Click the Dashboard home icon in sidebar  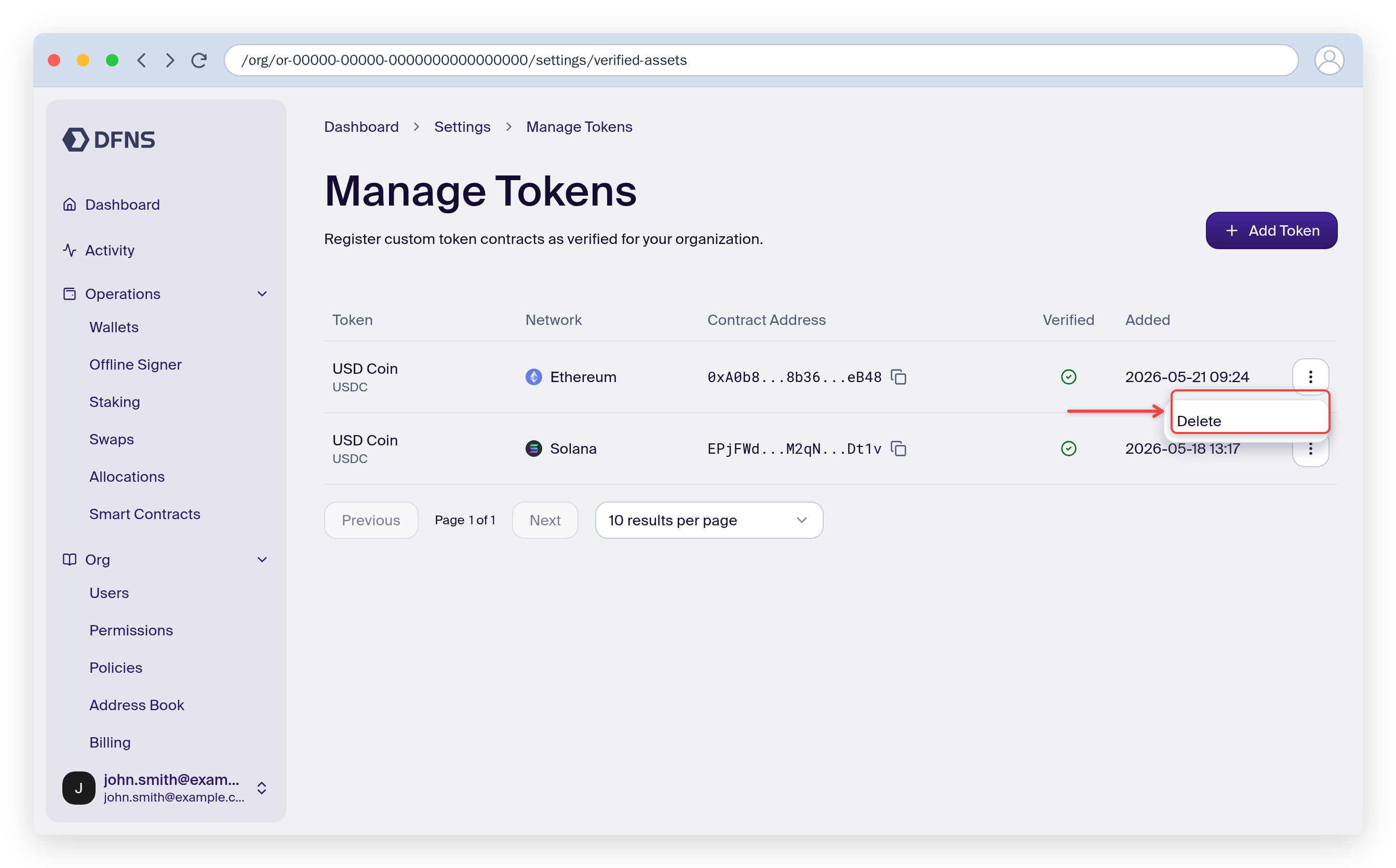point(70,205)
